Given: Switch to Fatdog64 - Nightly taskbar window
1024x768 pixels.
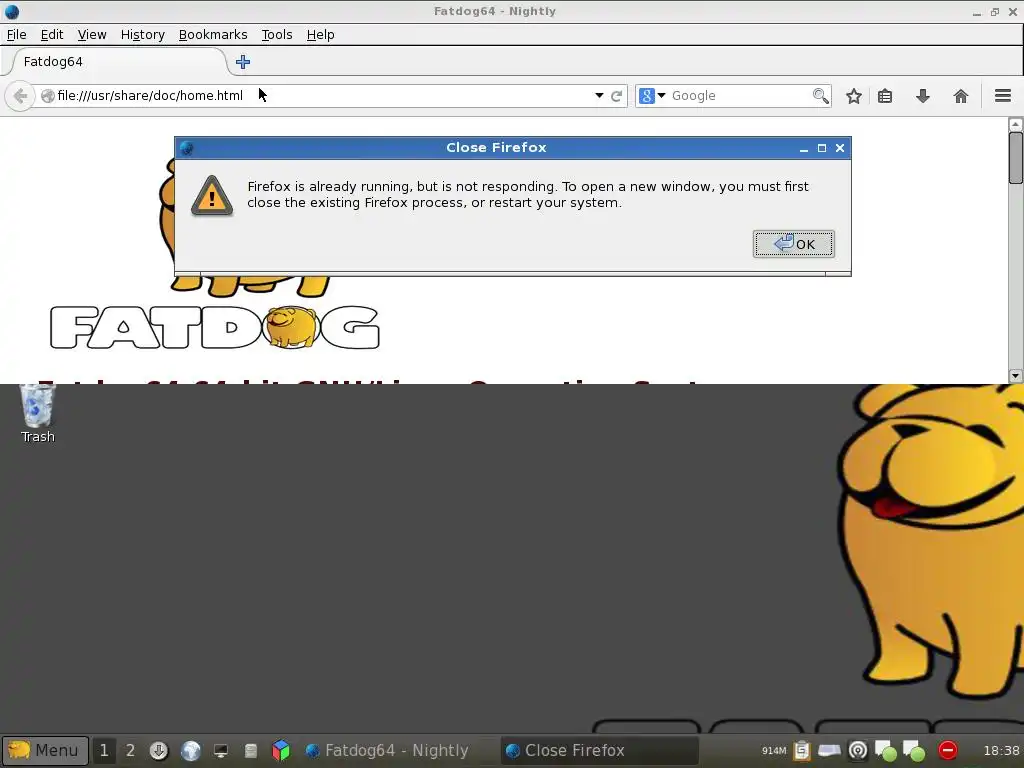Looking at the screenshot, I should point(397,750).
